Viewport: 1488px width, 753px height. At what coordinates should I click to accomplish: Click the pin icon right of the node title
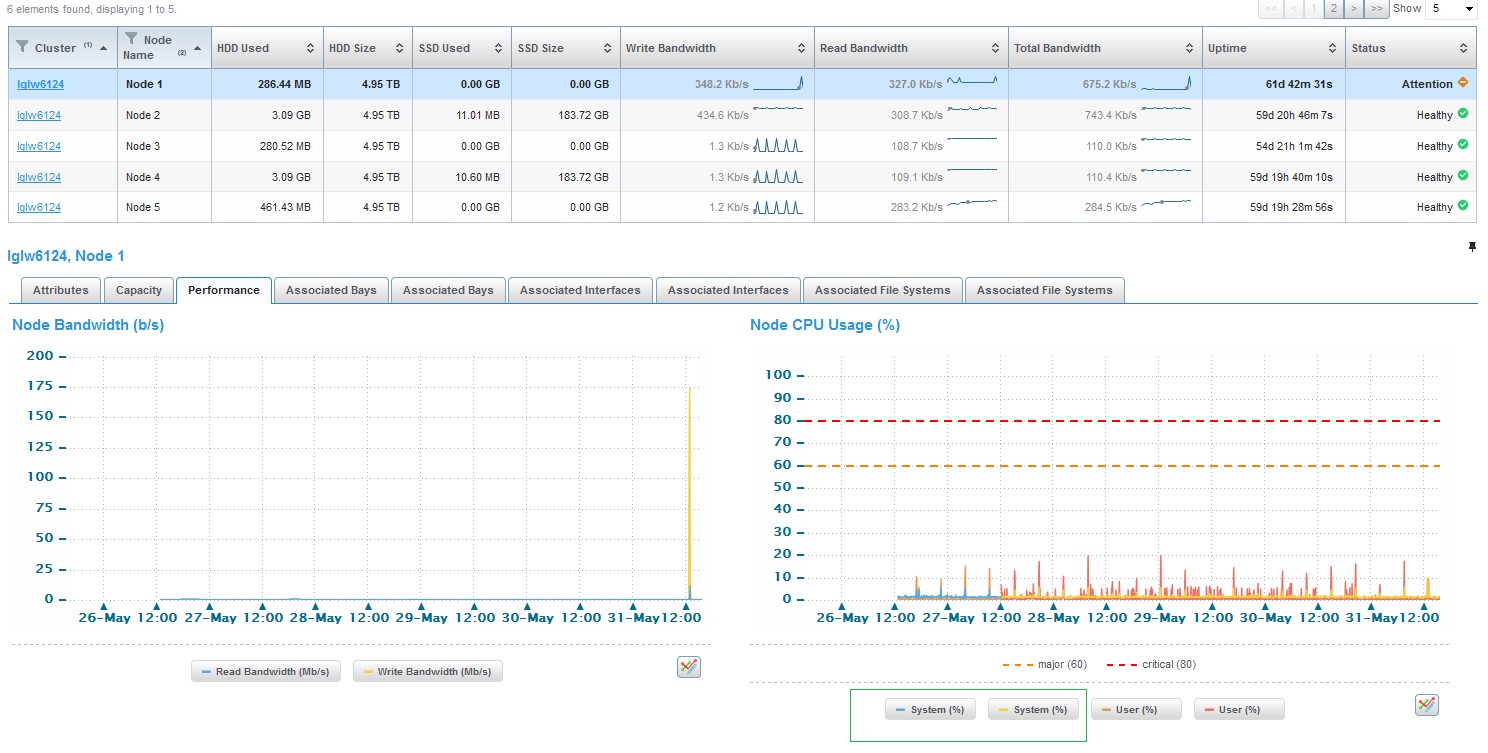tap(1472, 247)
